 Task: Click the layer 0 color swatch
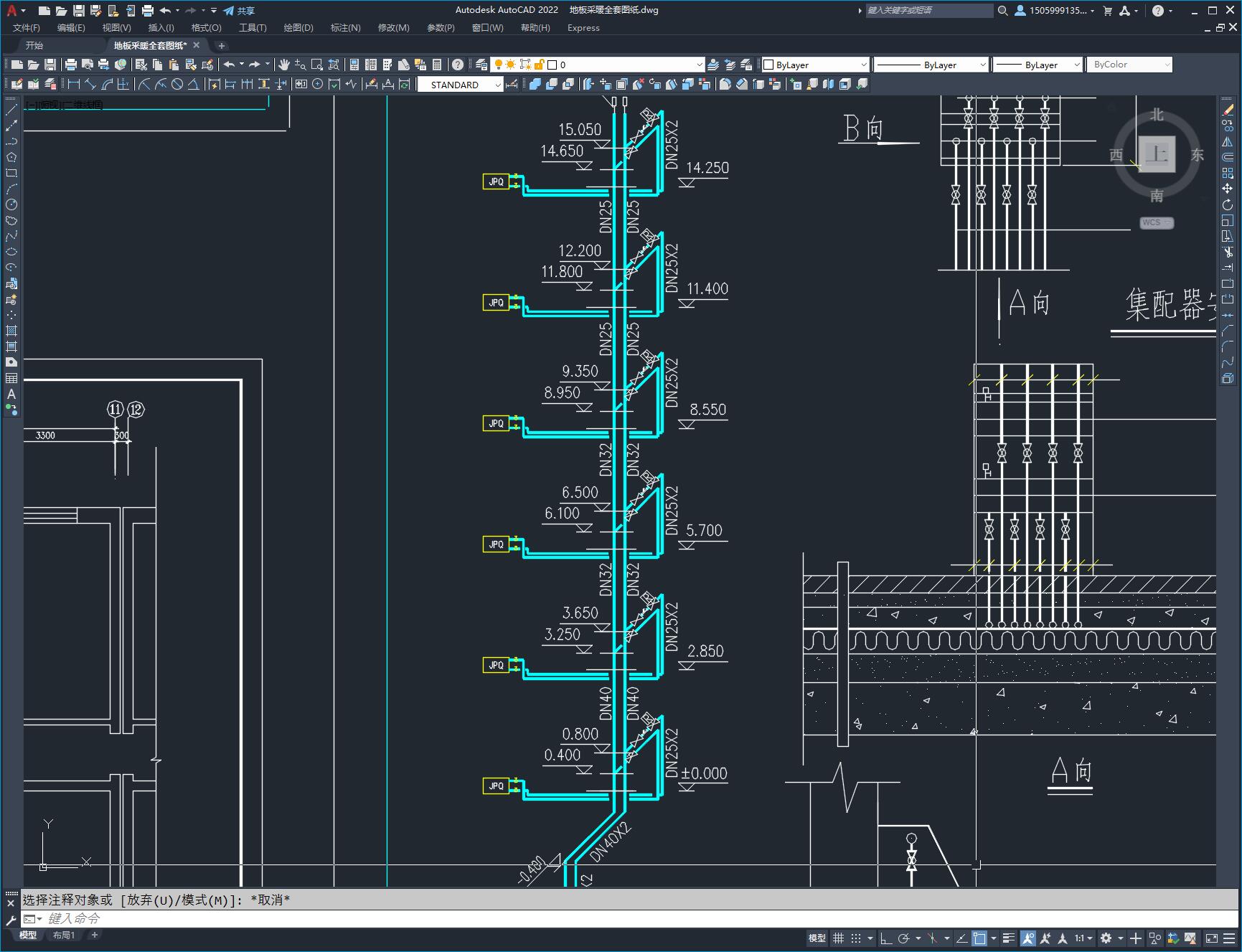[552, 65]
